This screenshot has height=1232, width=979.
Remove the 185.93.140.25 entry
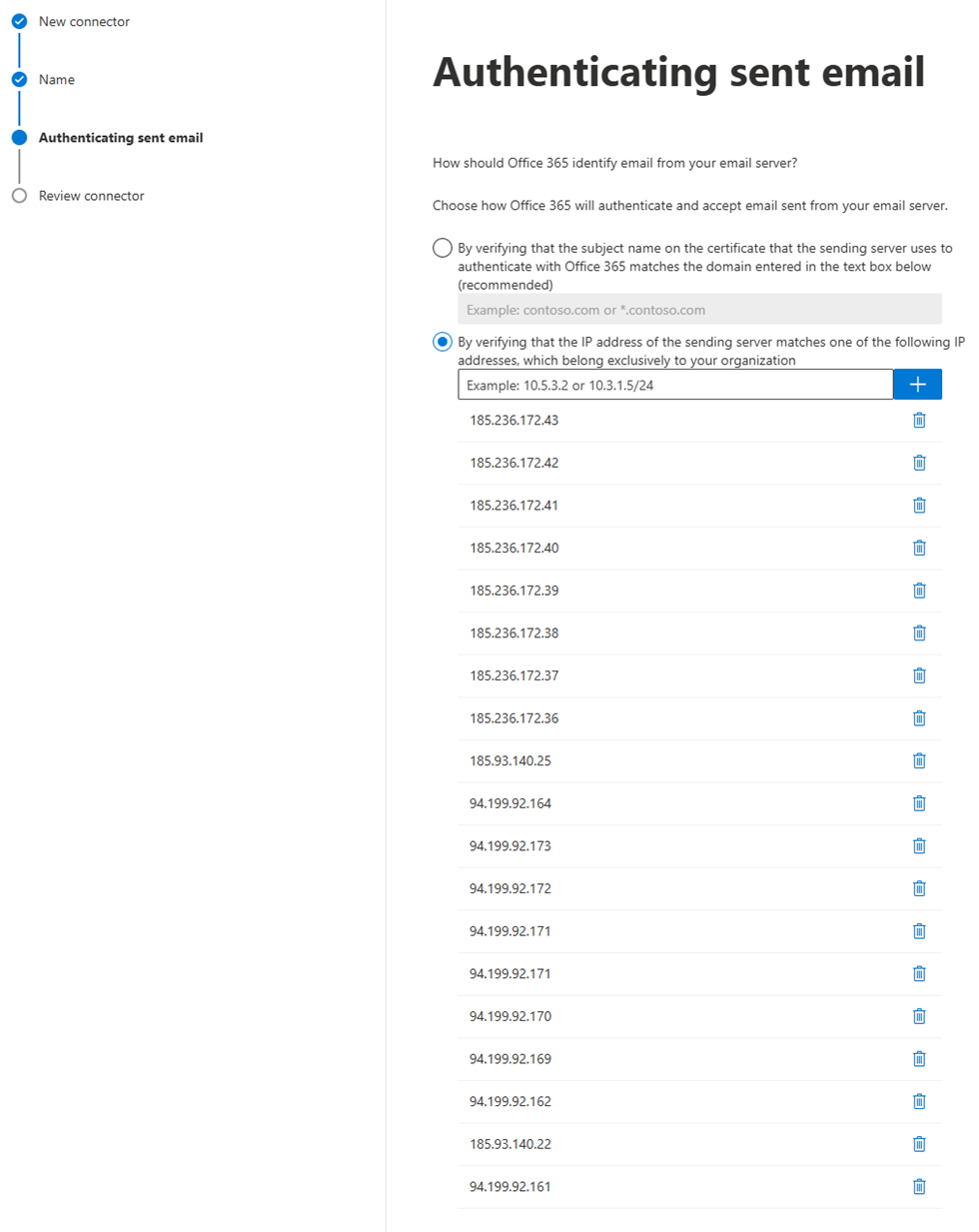click(x=919, y=761)
